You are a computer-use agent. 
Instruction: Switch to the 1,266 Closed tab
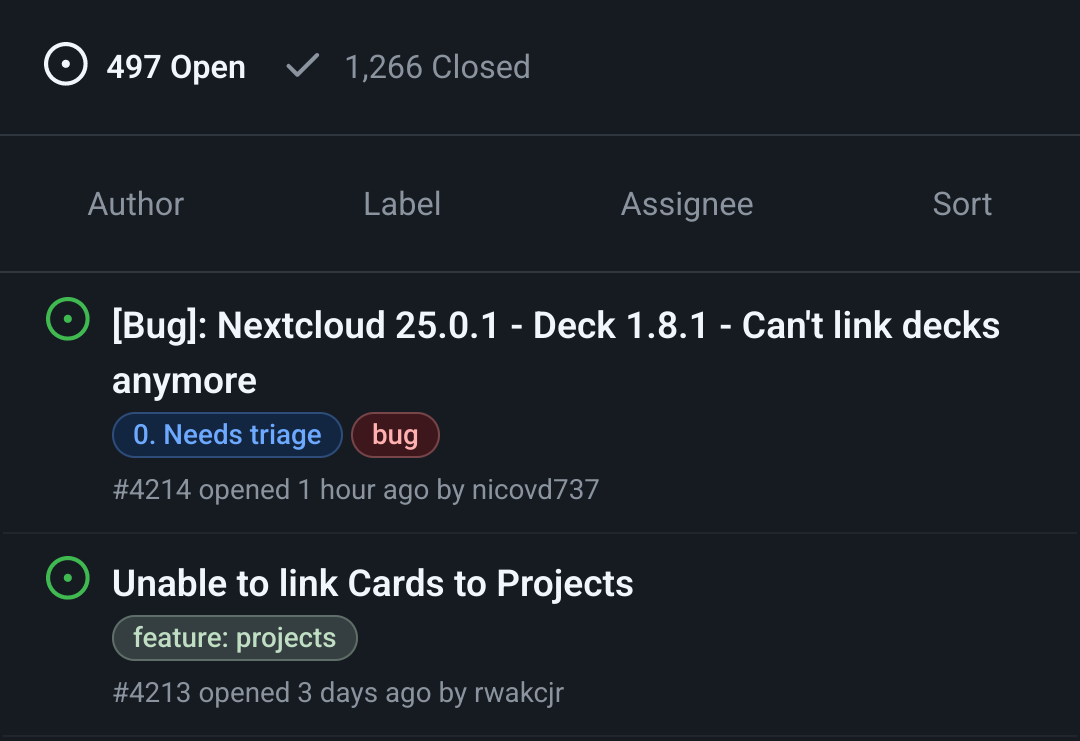click(438, 66)
